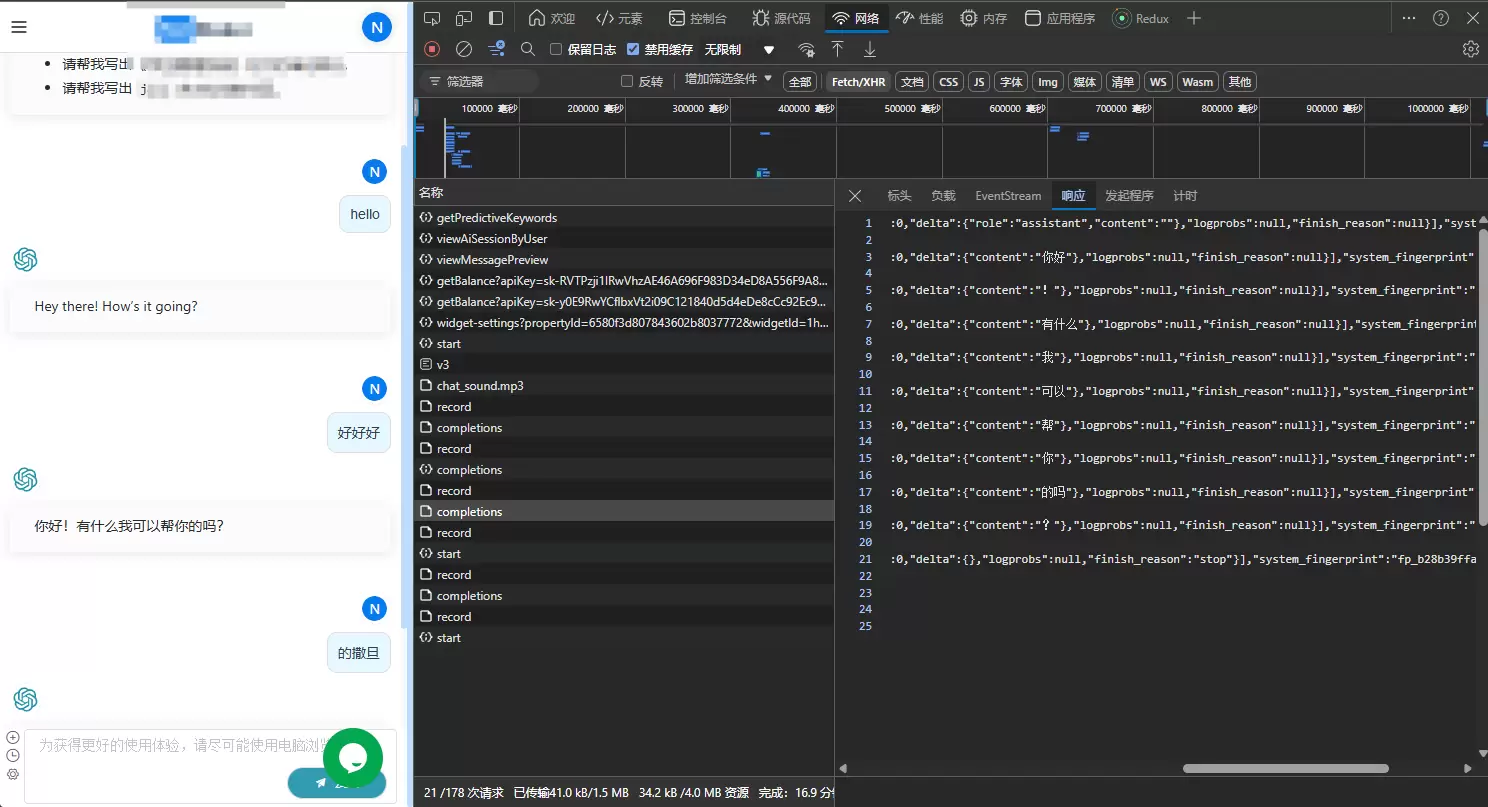Select the viewMessagePreview request

624,260
